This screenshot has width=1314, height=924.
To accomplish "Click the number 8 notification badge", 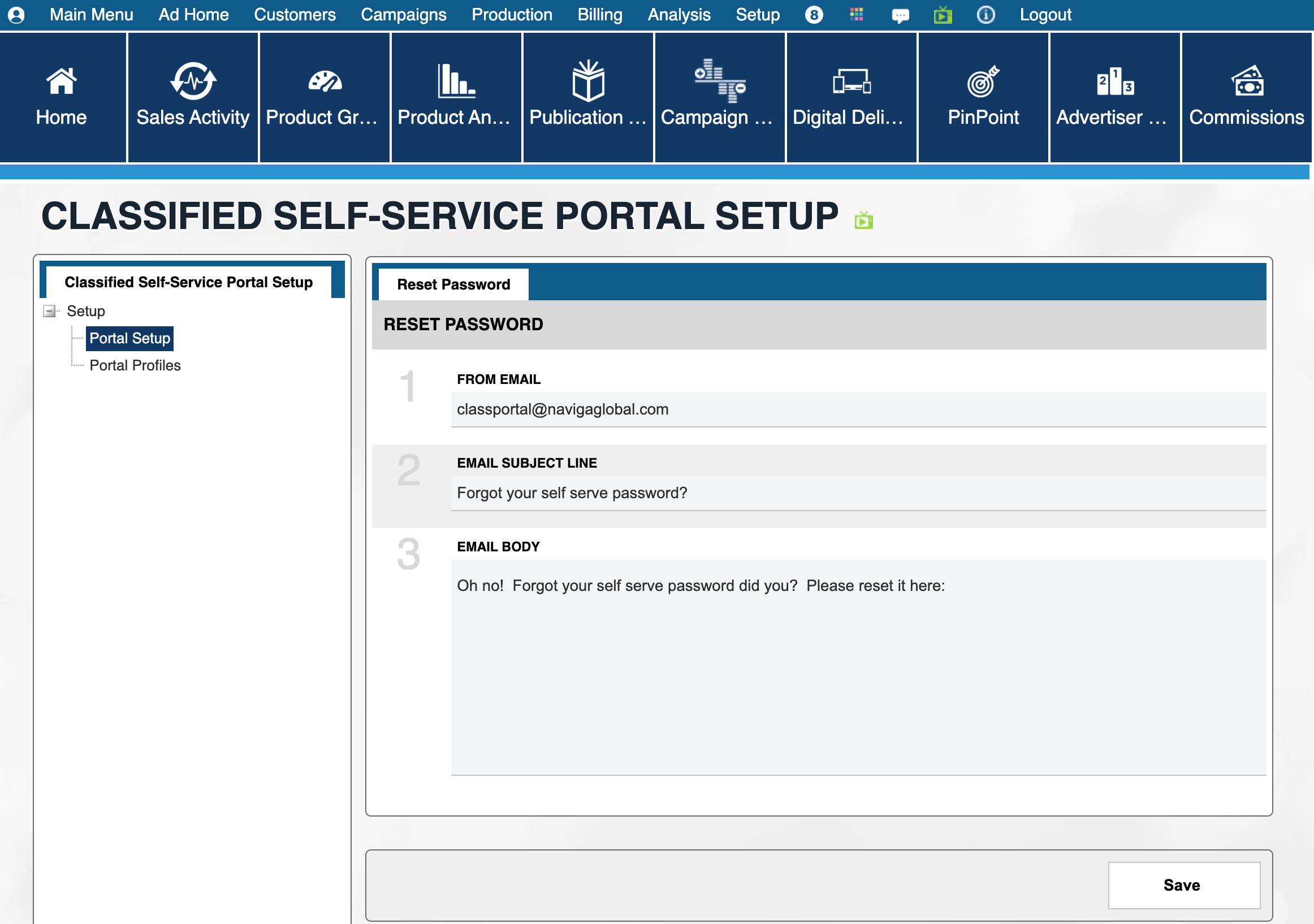I will [814, 15].
